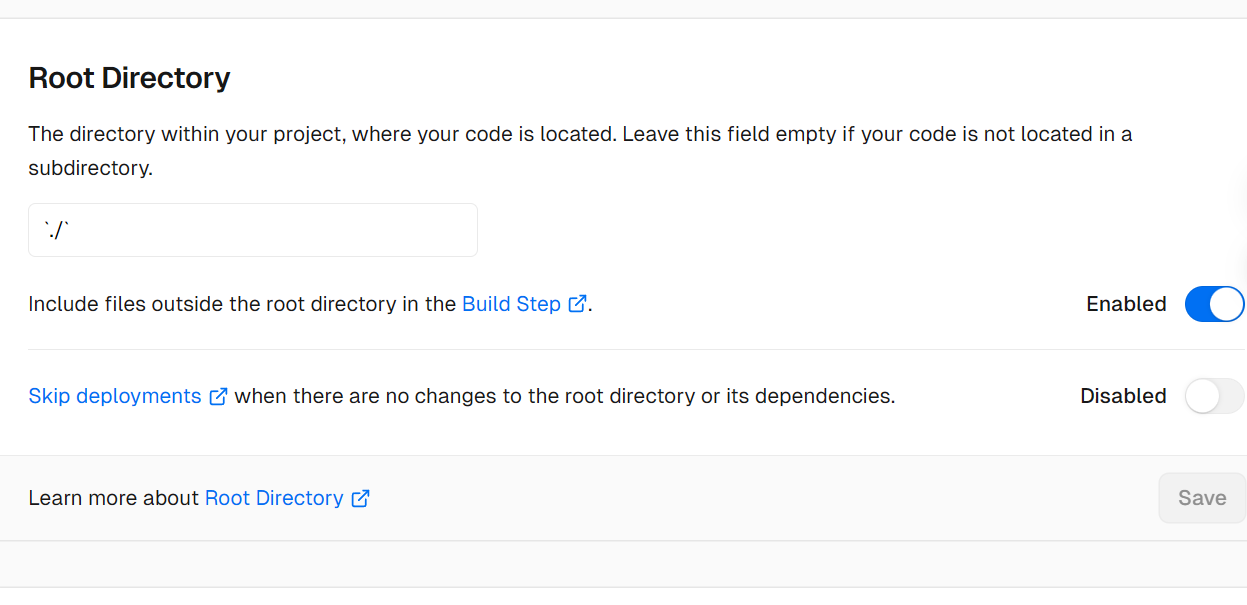Open the Build Step documentation link
Image resolution: width=1247 pixels, height=605 pixels.
click(x=511, y=304)
